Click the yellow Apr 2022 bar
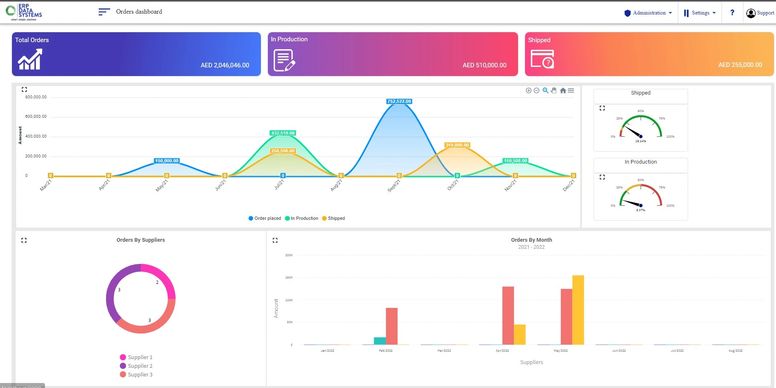The image size is (776, 388). 520,335
